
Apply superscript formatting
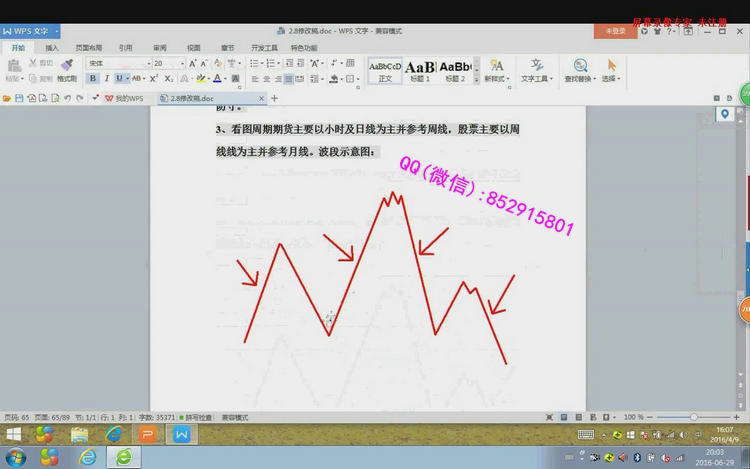[155, 78]
